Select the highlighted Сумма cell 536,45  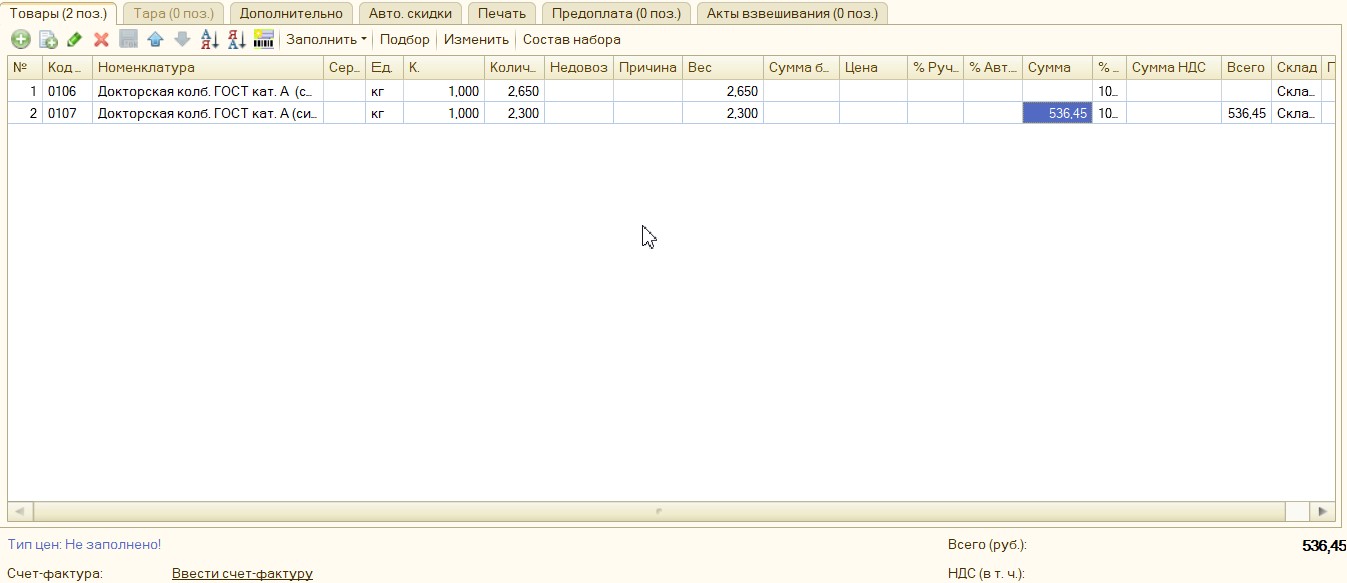[x=1057, y=114]
